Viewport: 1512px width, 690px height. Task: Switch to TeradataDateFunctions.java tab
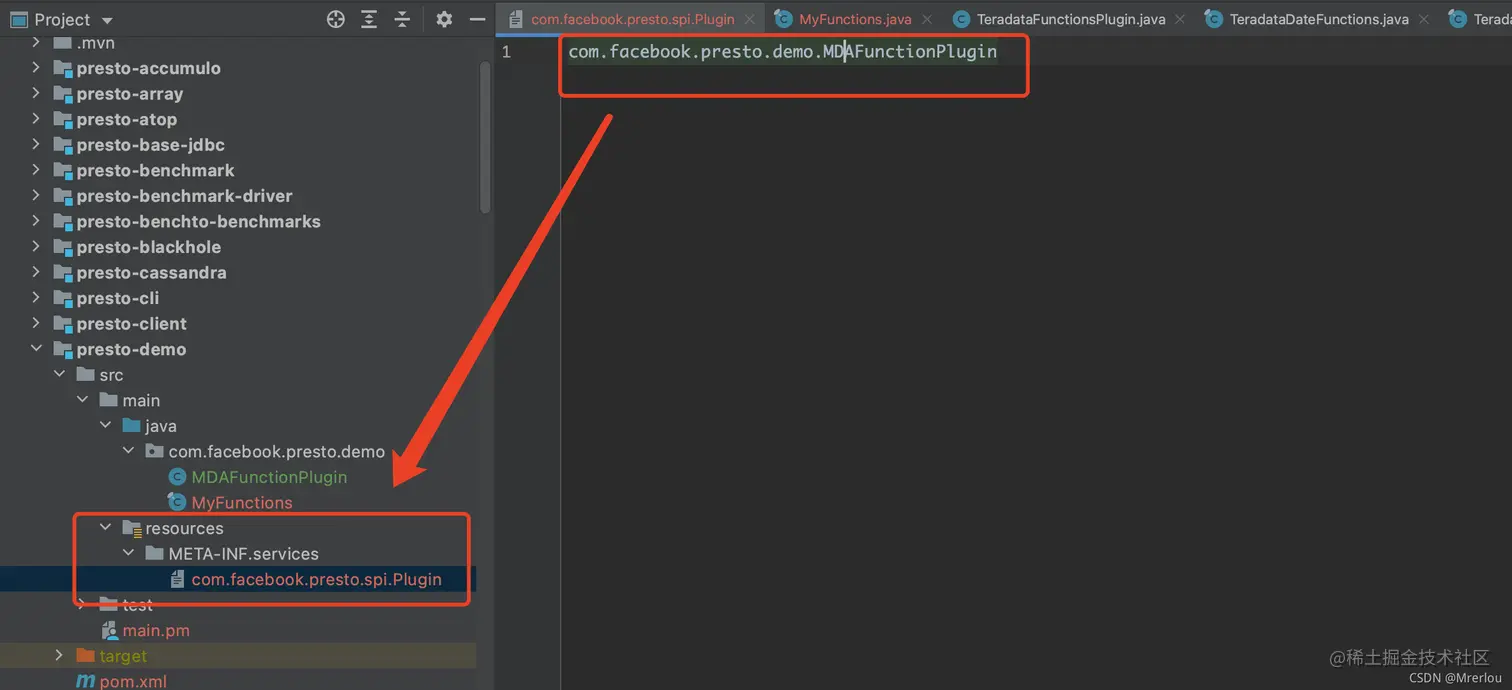pyautogui.click(x=1319, y=19)
